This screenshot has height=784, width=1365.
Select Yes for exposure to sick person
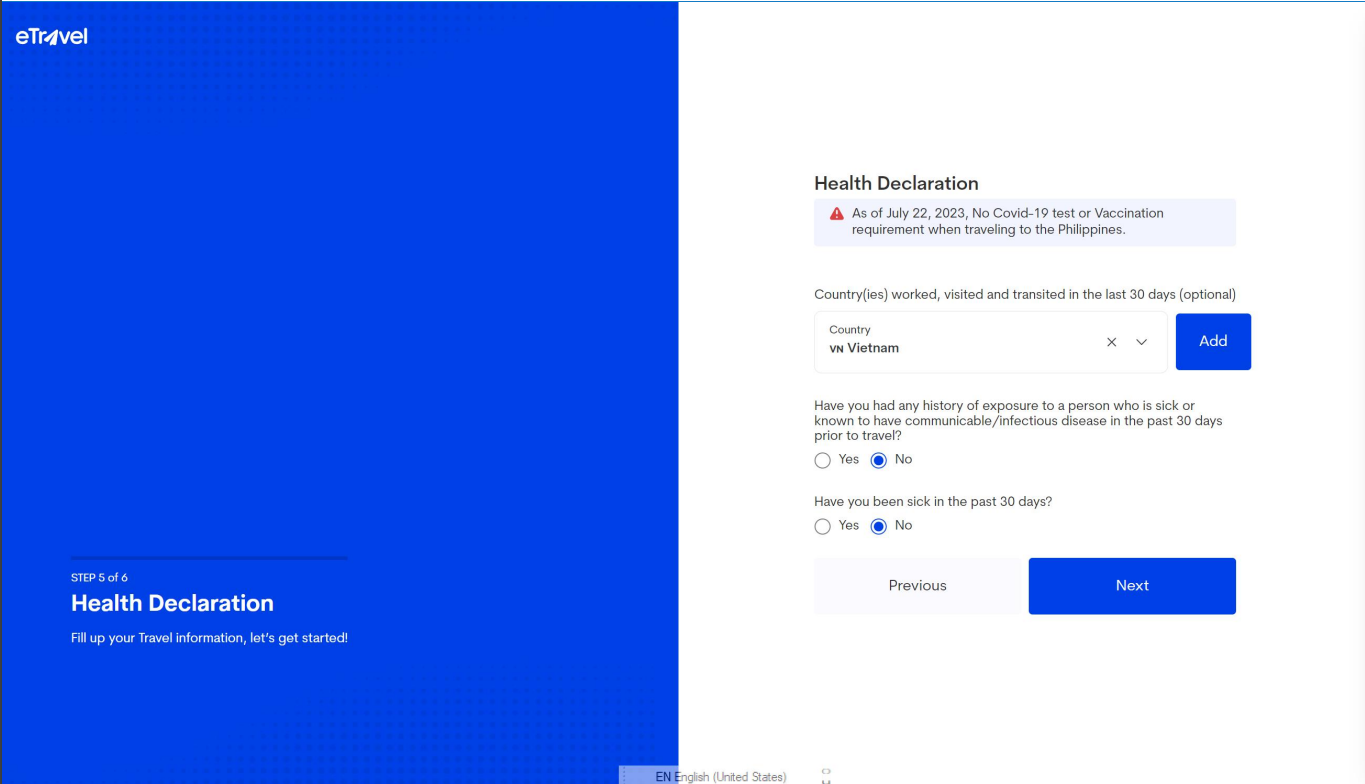point(822,460)
